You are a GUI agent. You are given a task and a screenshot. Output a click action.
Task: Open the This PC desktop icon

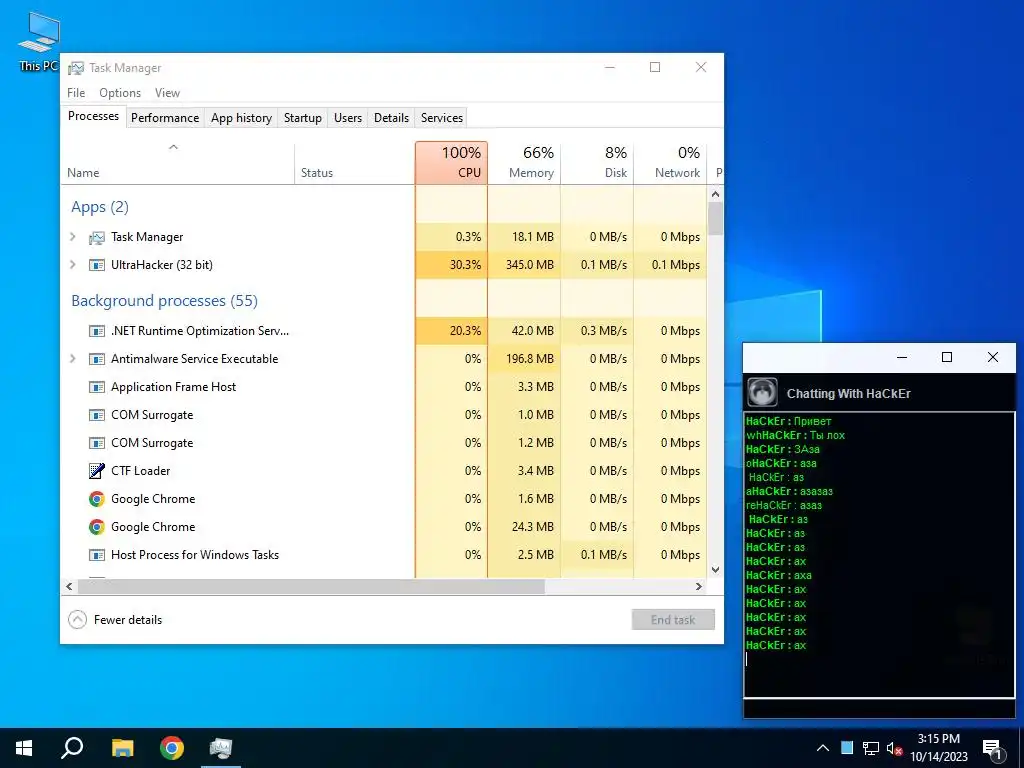click(x=38, y=40)
